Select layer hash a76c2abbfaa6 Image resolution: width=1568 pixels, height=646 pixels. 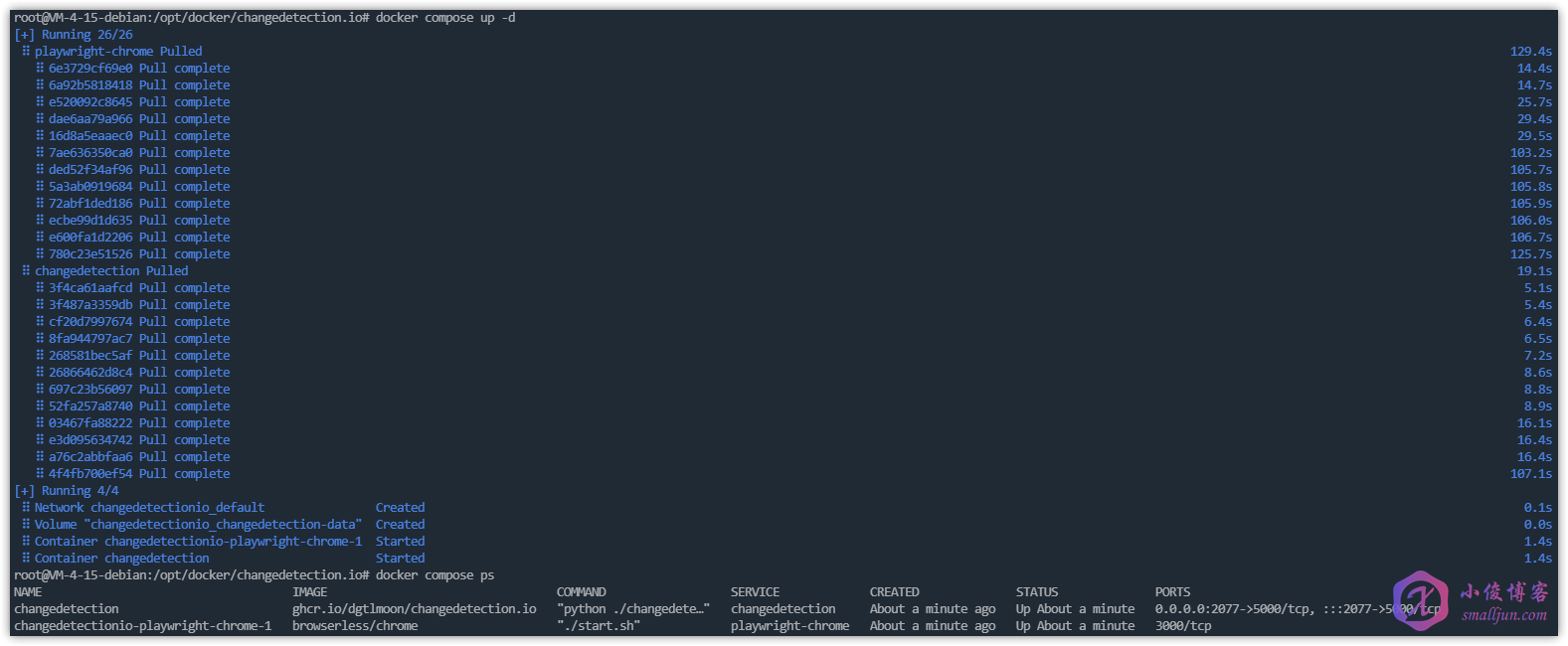tap(90, 457)
